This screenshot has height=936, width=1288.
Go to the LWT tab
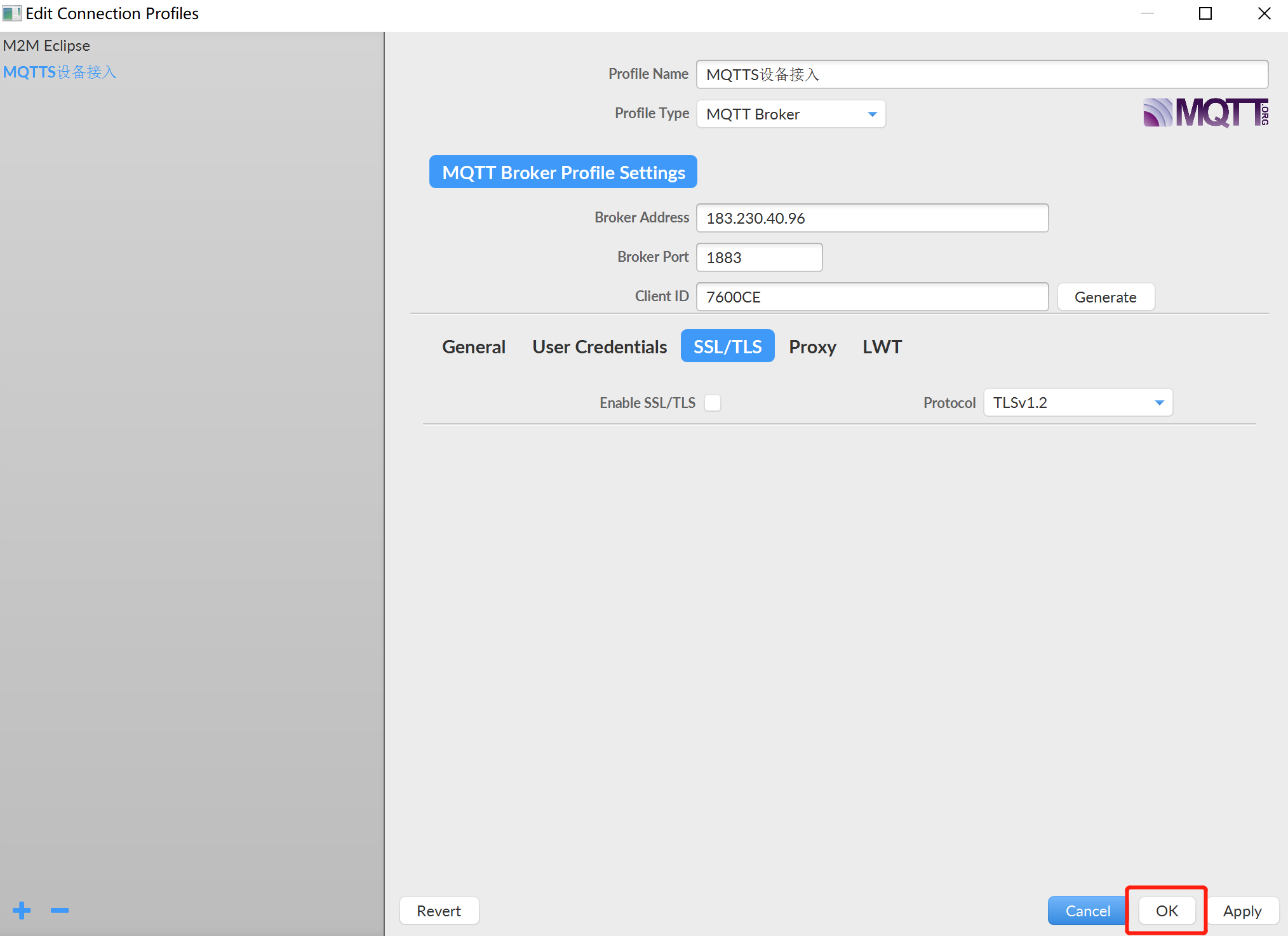pyautogui.click(x=882, y=347)
